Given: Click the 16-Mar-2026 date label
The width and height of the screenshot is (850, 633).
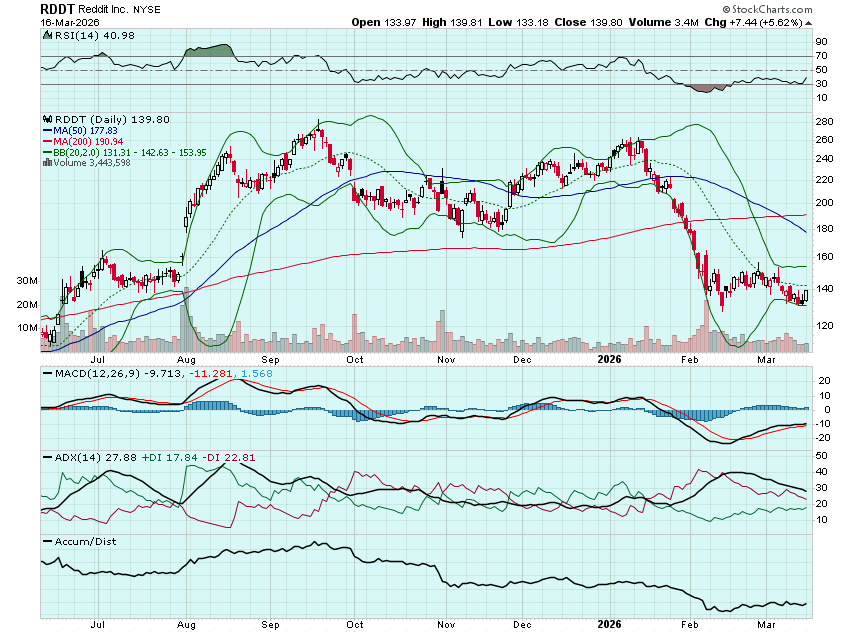Looking at the screenshot, I should (70, 23).
